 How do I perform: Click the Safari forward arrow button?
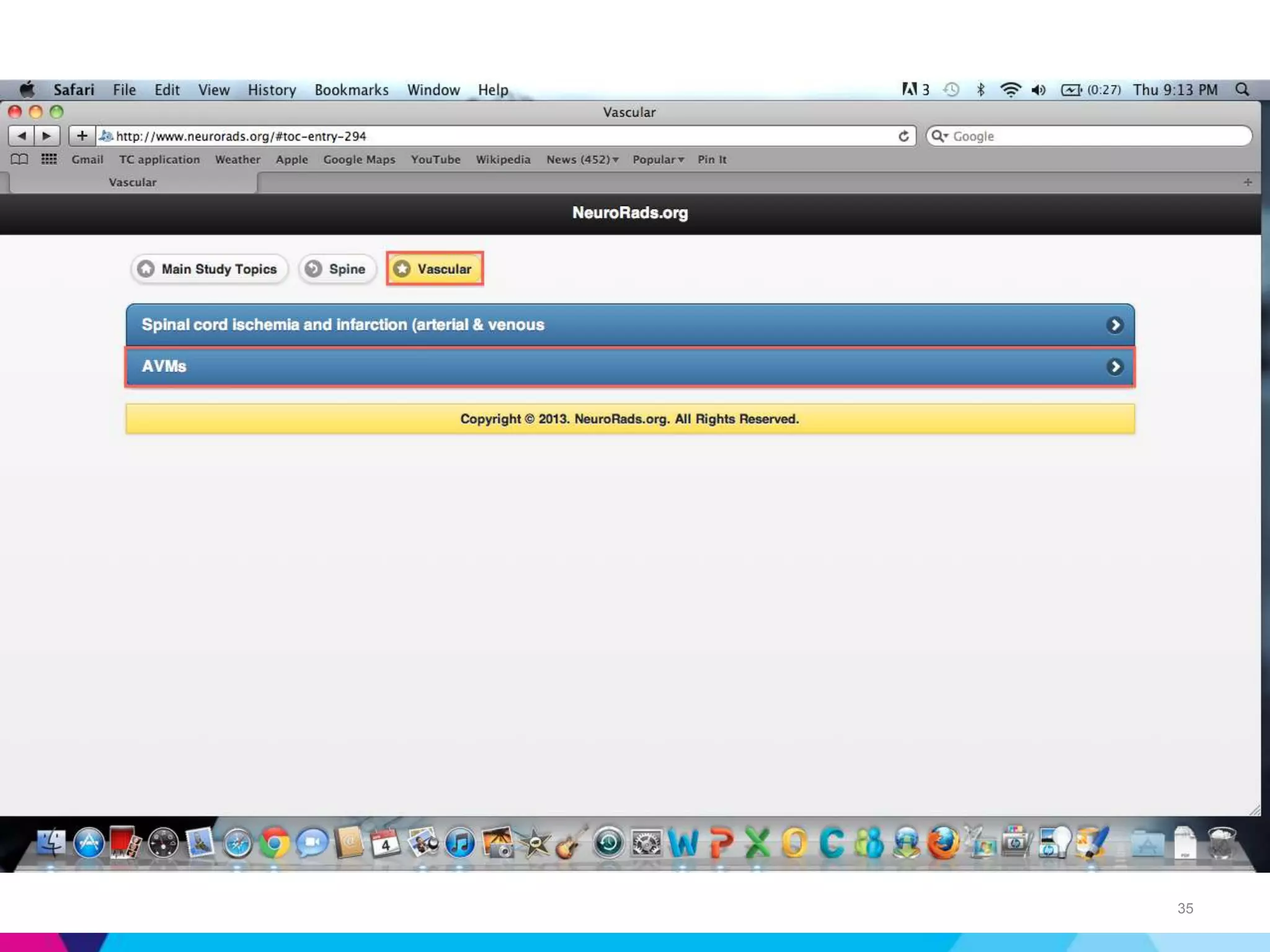[x=47, y=136]
